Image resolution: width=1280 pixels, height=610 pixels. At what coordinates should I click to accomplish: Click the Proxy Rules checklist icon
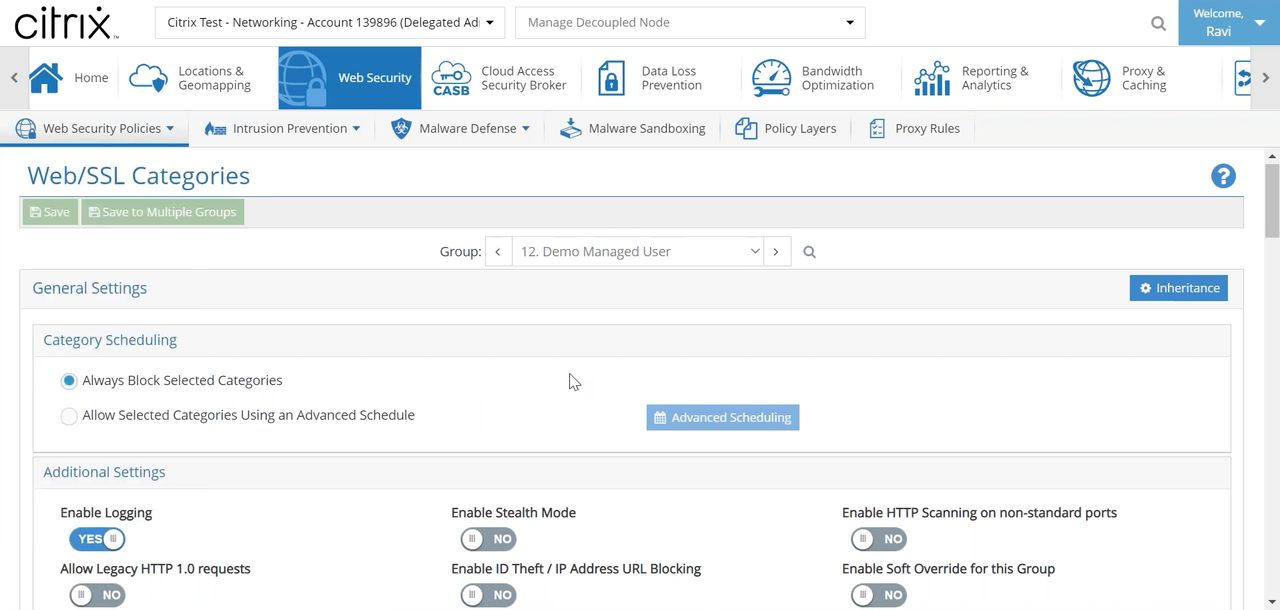(x=877, y=129)
